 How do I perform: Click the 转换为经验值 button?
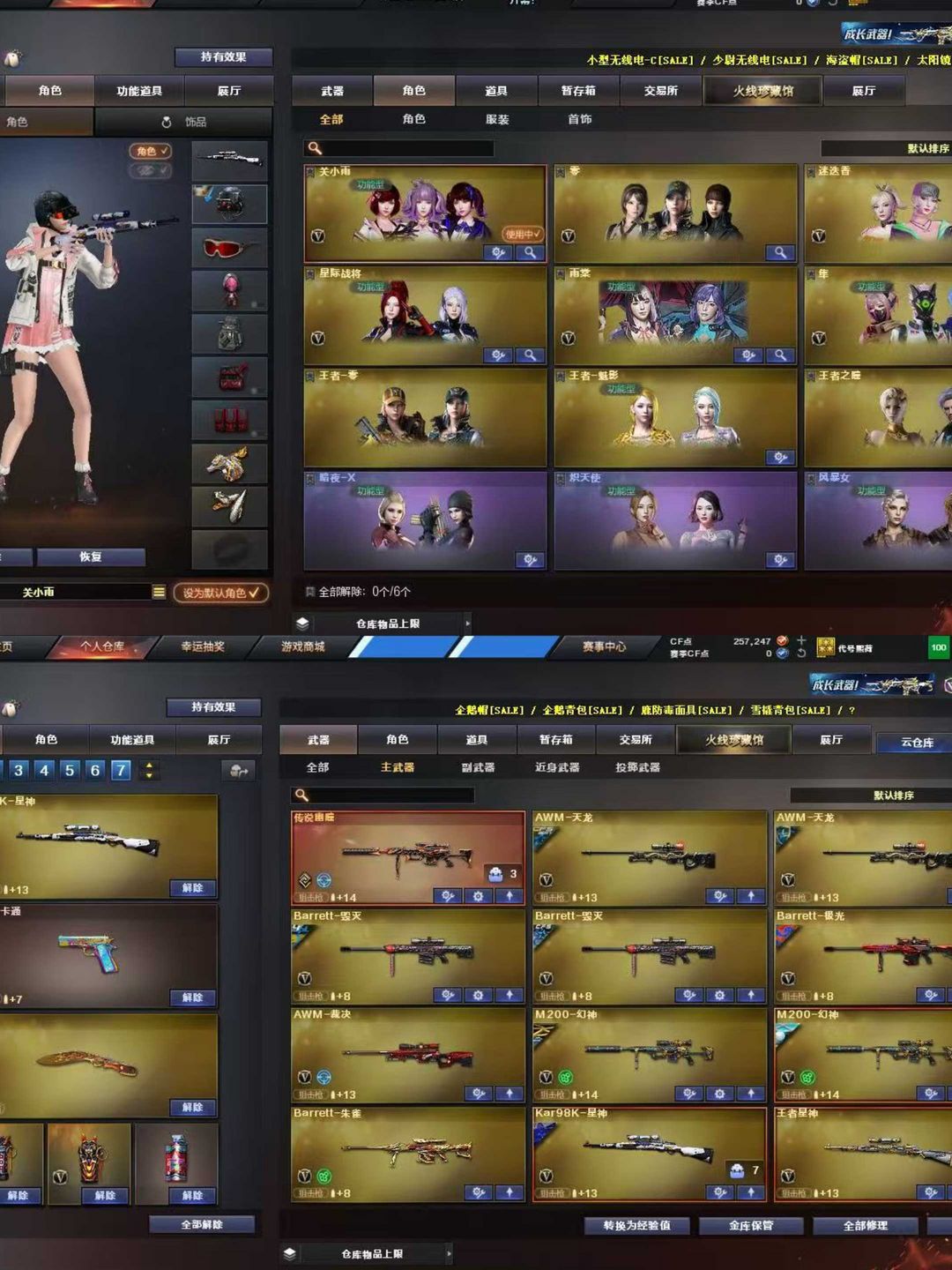pyautogui.click(x=637, y=1225)
